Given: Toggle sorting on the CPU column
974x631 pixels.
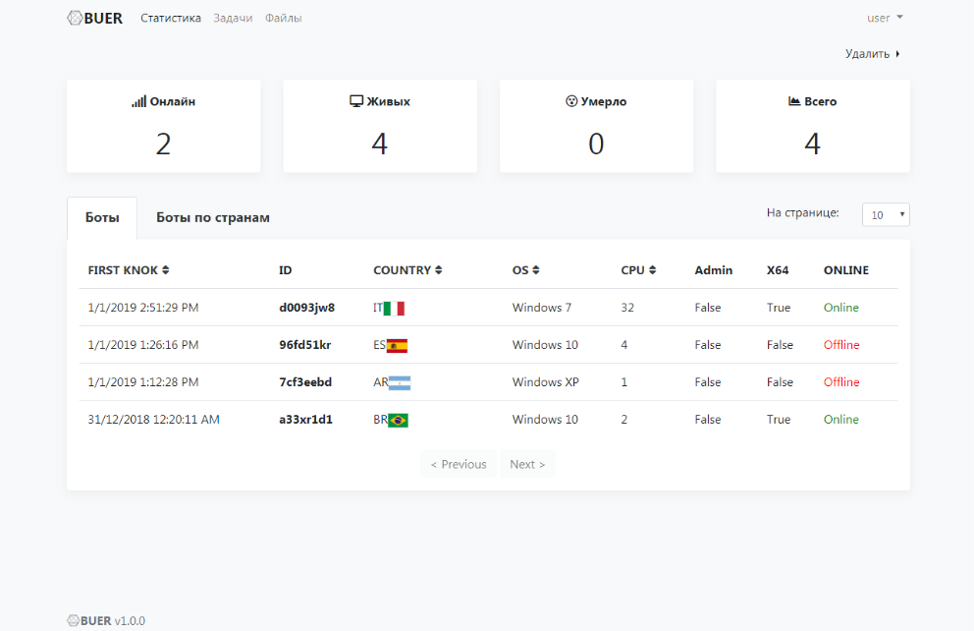Looking at the screenshot, I should pyautogui.click(x=639, y=270).
